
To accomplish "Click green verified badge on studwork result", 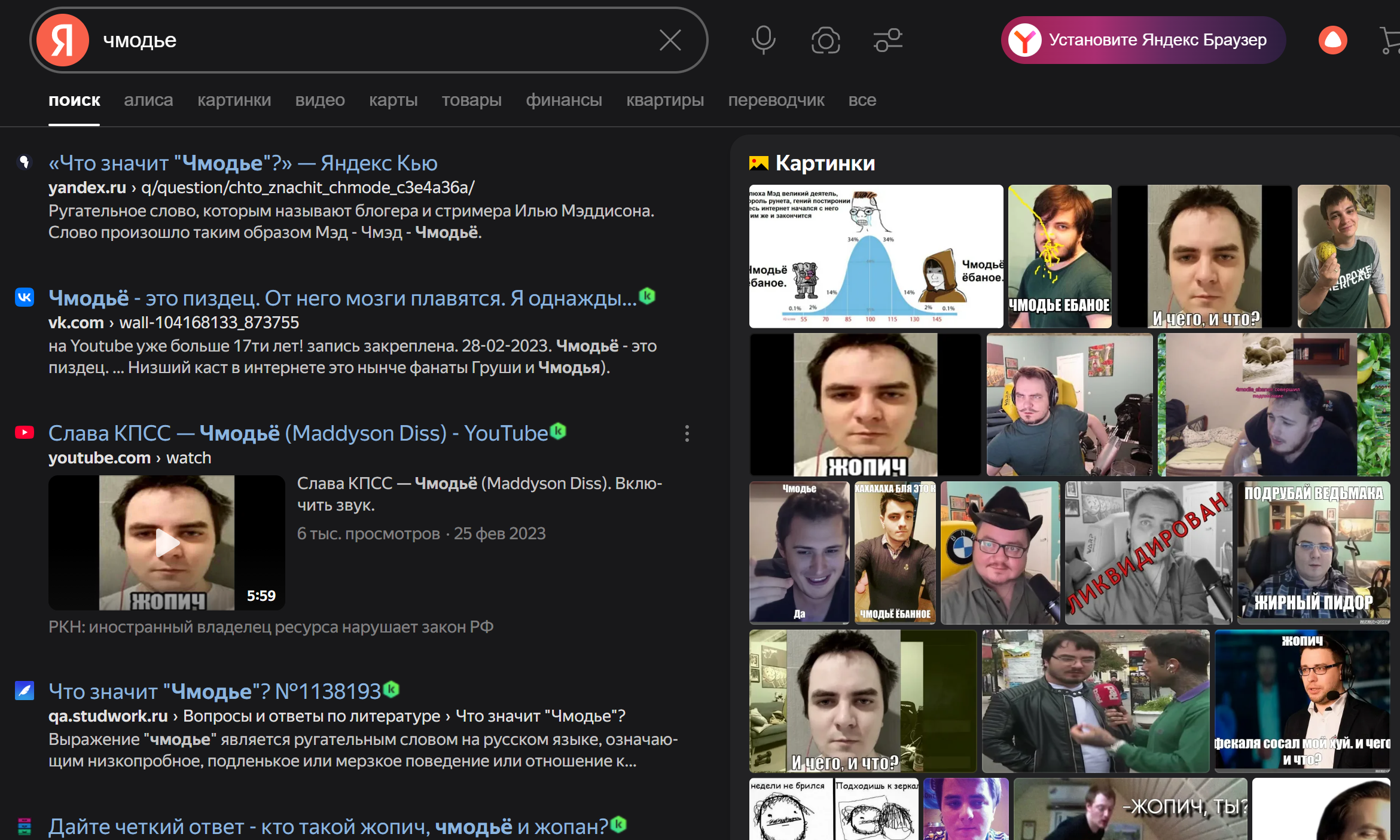I will pyautogui.click(x=391, y=690).
